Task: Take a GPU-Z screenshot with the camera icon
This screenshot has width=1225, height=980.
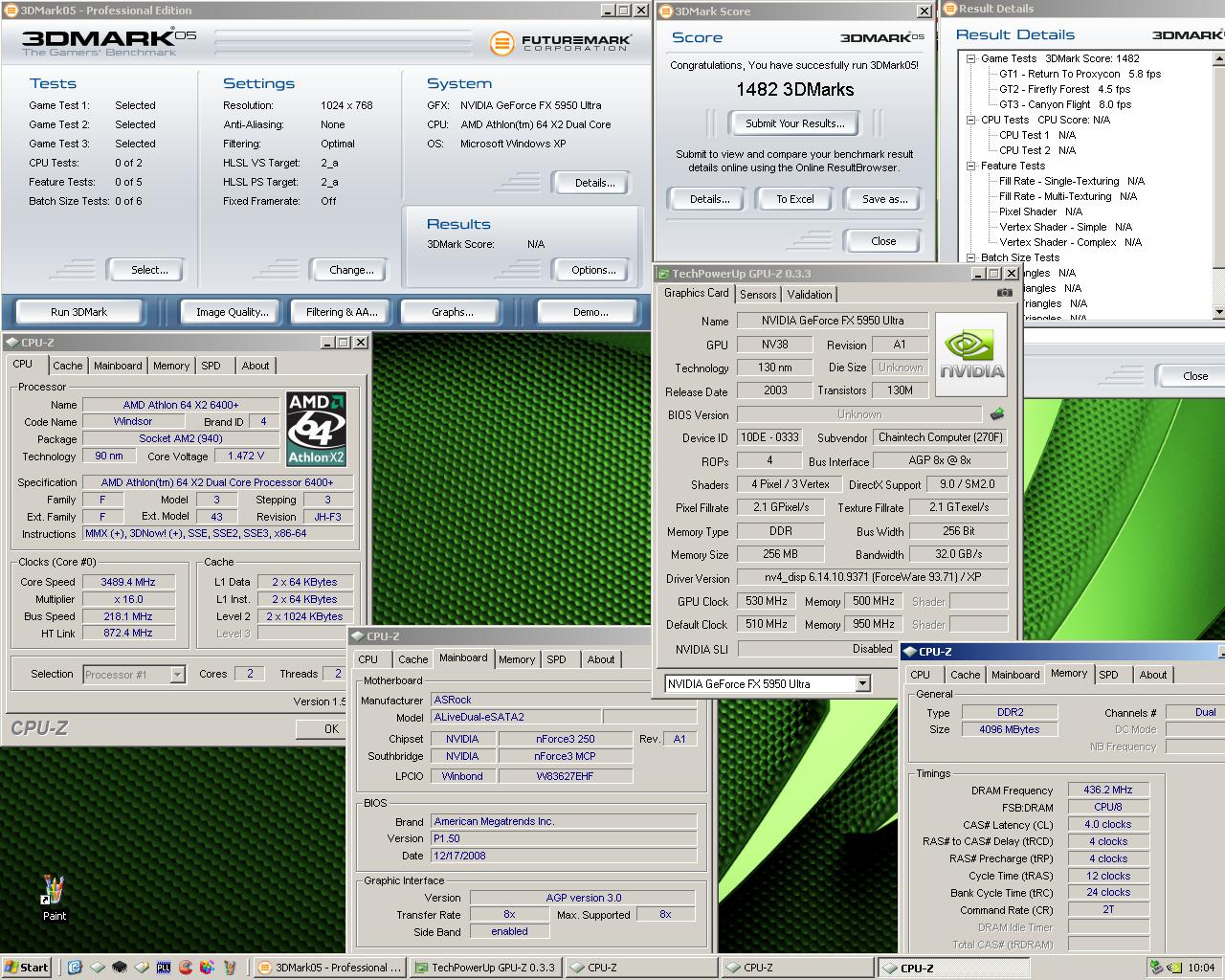Action: point(1004,293)
